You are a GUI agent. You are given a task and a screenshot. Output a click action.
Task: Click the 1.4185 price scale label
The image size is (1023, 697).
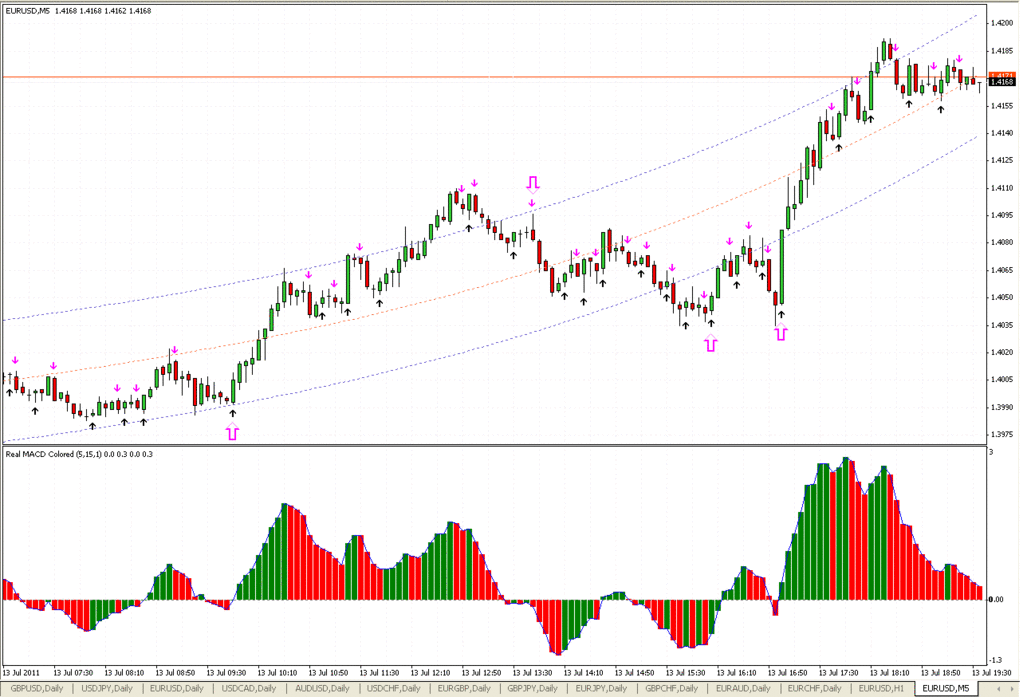1001,50
